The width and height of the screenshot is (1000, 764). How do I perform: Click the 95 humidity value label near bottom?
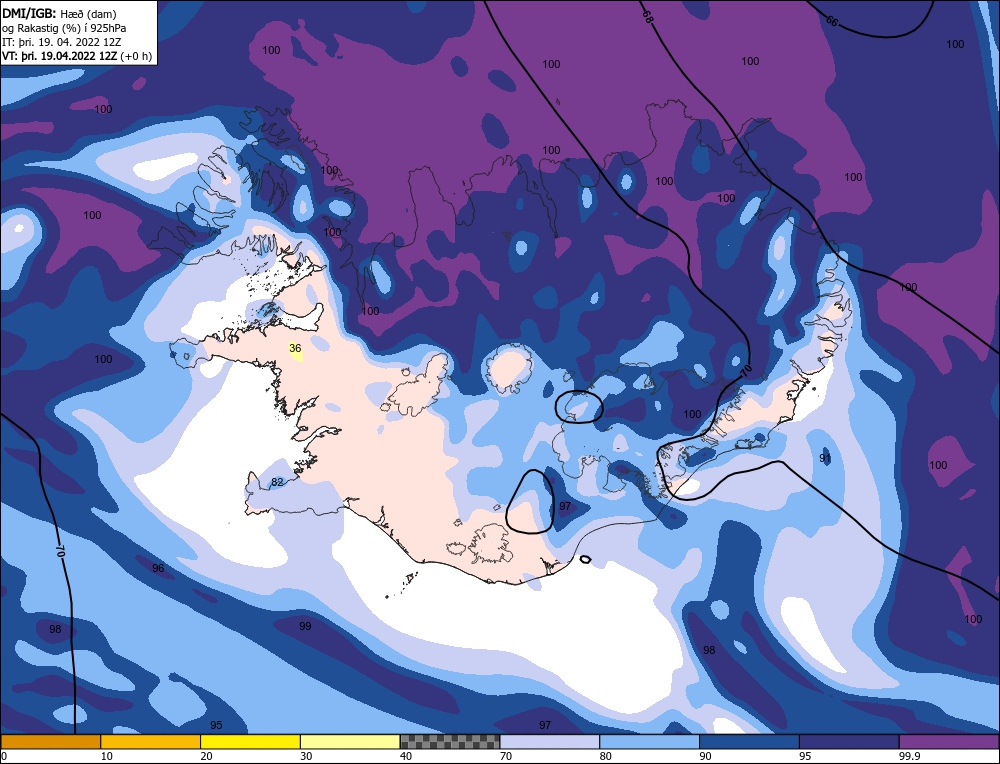pos(216,725)
